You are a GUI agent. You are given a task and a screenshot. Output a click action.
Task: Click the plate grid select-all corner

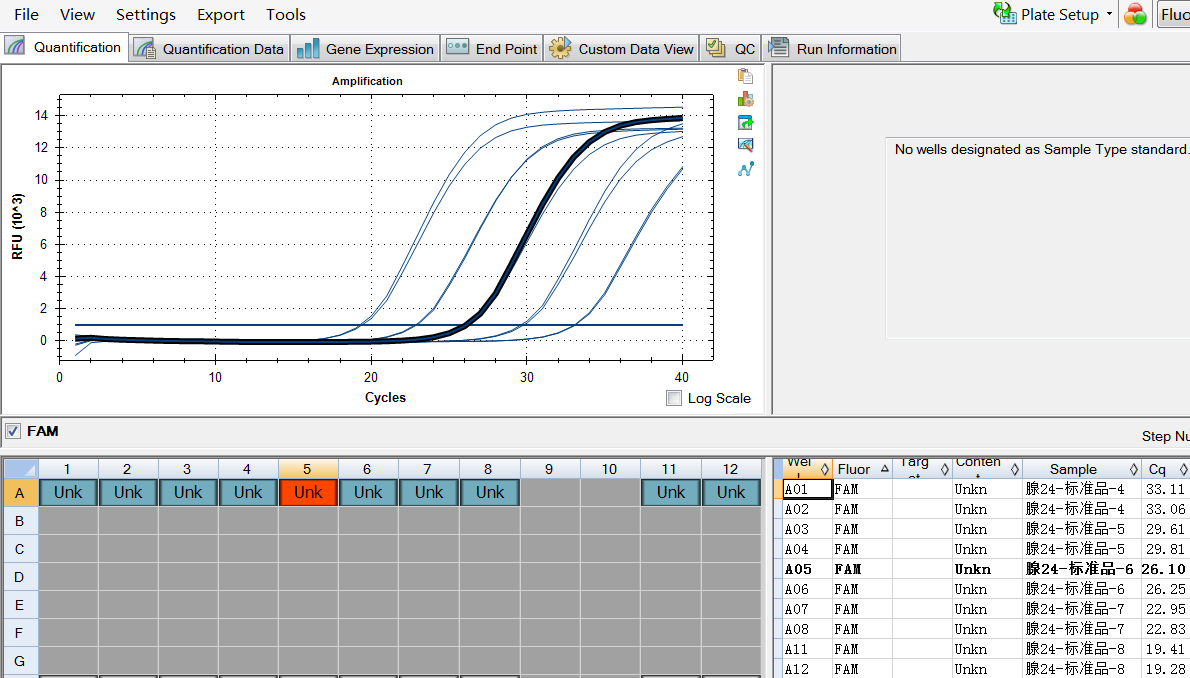(x=20, y=469)
